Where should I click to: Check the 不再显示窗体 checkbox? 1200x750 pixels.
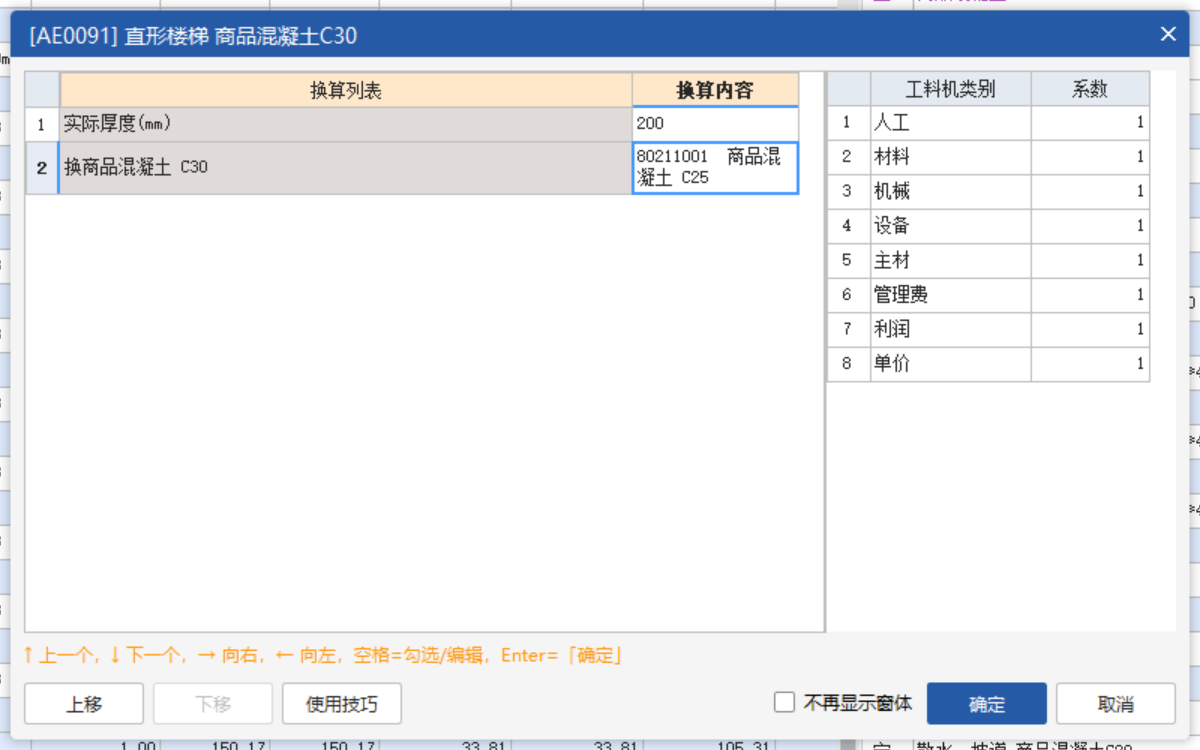pos(784,702)
